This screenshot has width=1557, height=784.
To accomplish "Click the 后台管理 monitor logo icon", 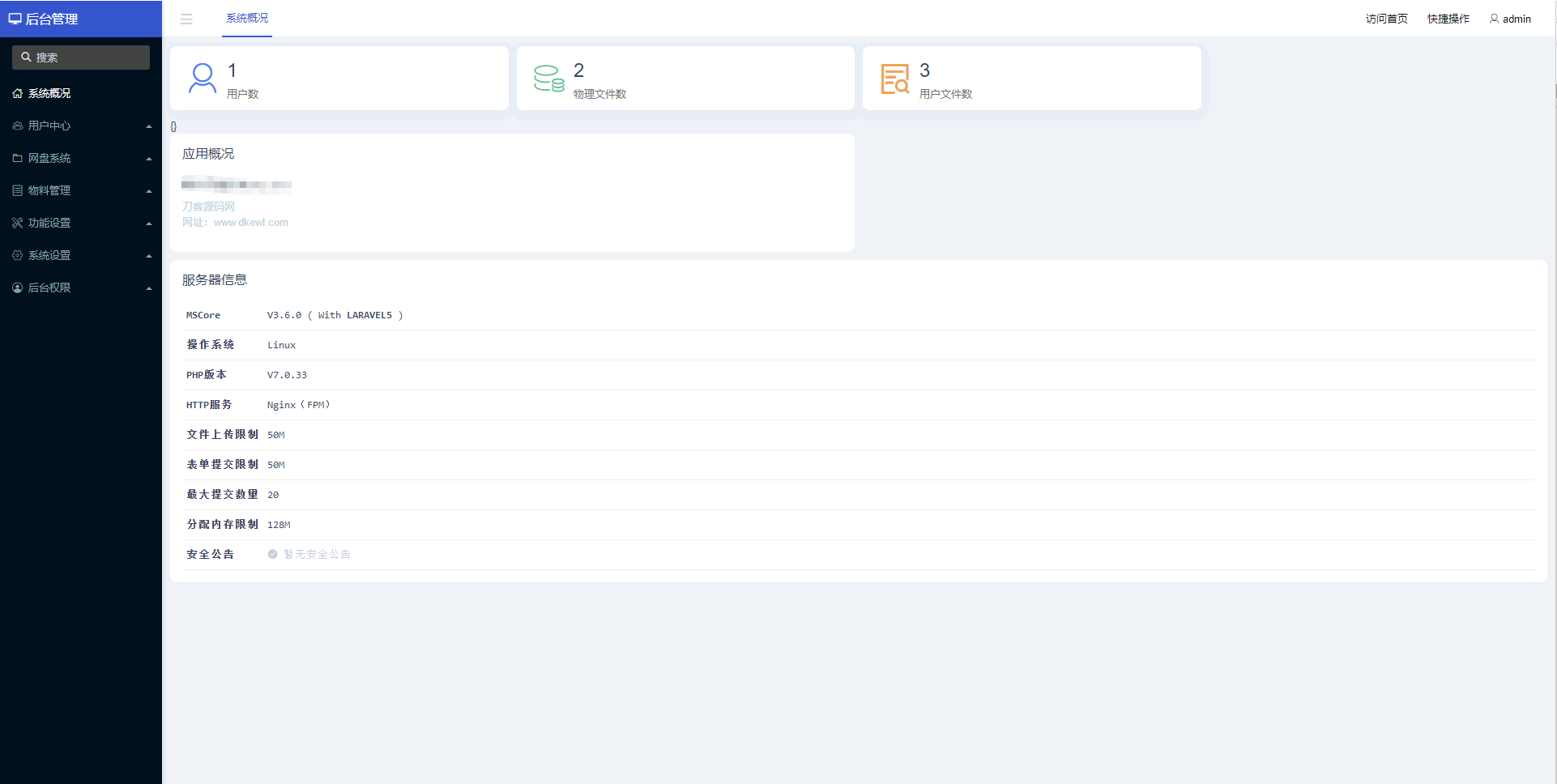I will pos(15,19).
